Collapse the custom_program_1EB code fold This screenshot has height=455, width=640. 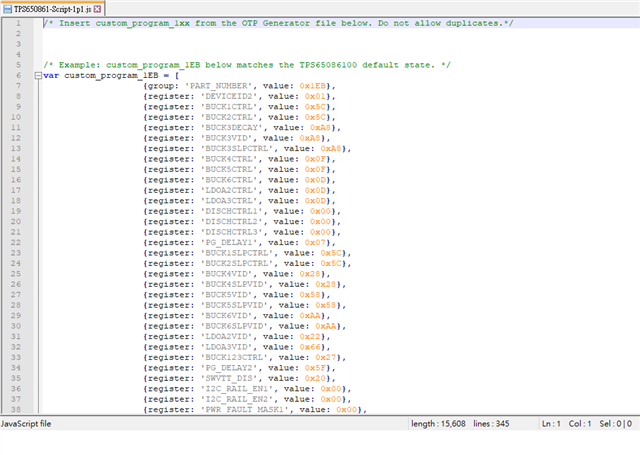38,75
